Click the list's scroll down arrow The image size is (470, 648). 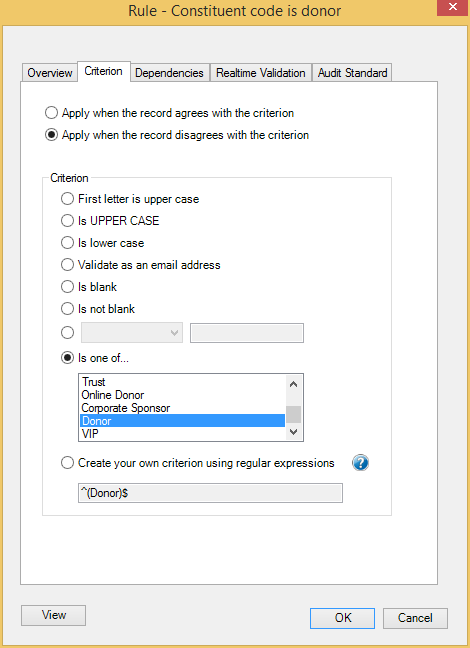tap(293, 431)
